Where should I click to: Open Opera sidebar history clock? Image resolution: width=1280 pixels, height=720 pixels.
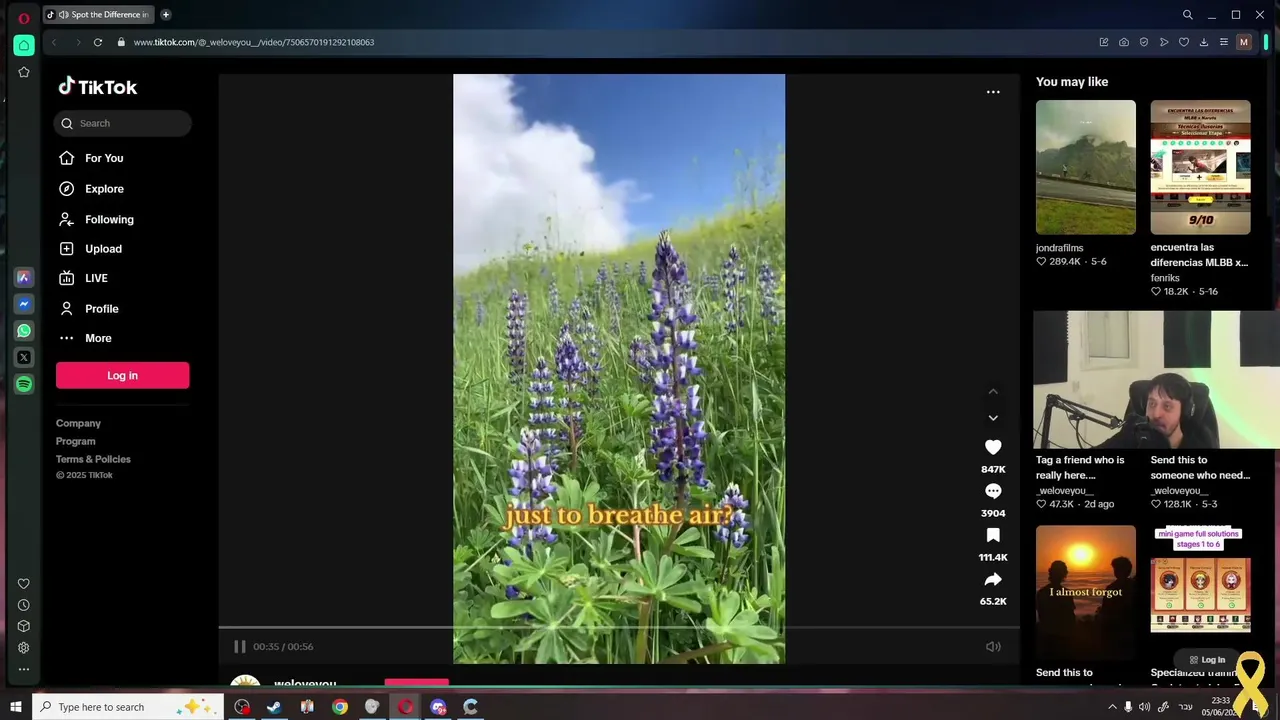(24, 605)
